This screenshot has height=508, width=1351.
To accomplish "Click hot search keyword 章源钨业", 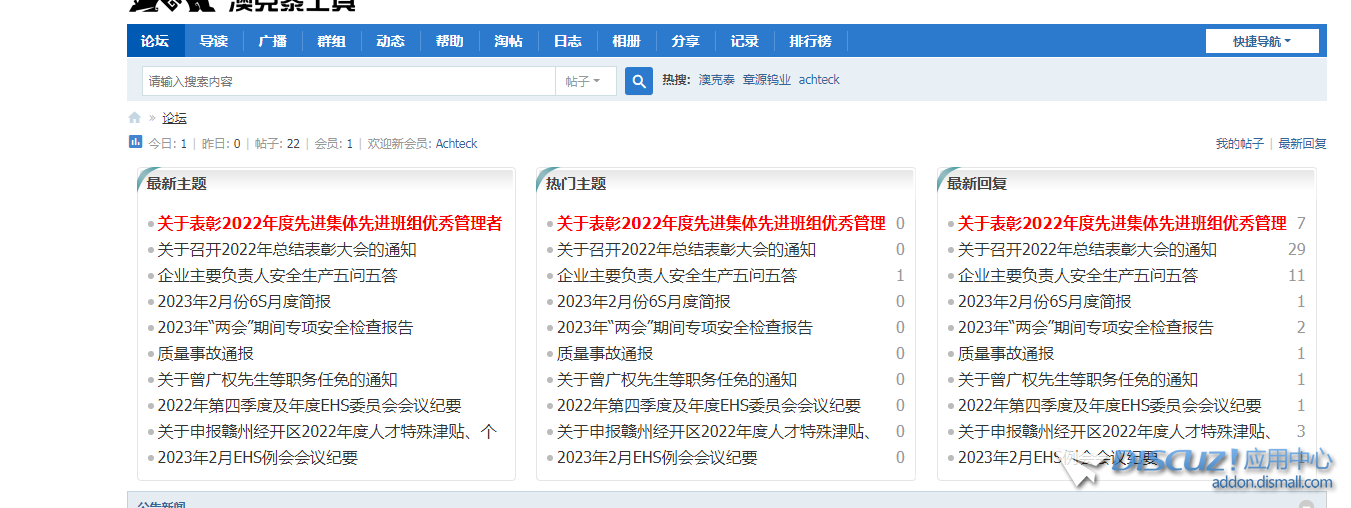I will 767,80.
